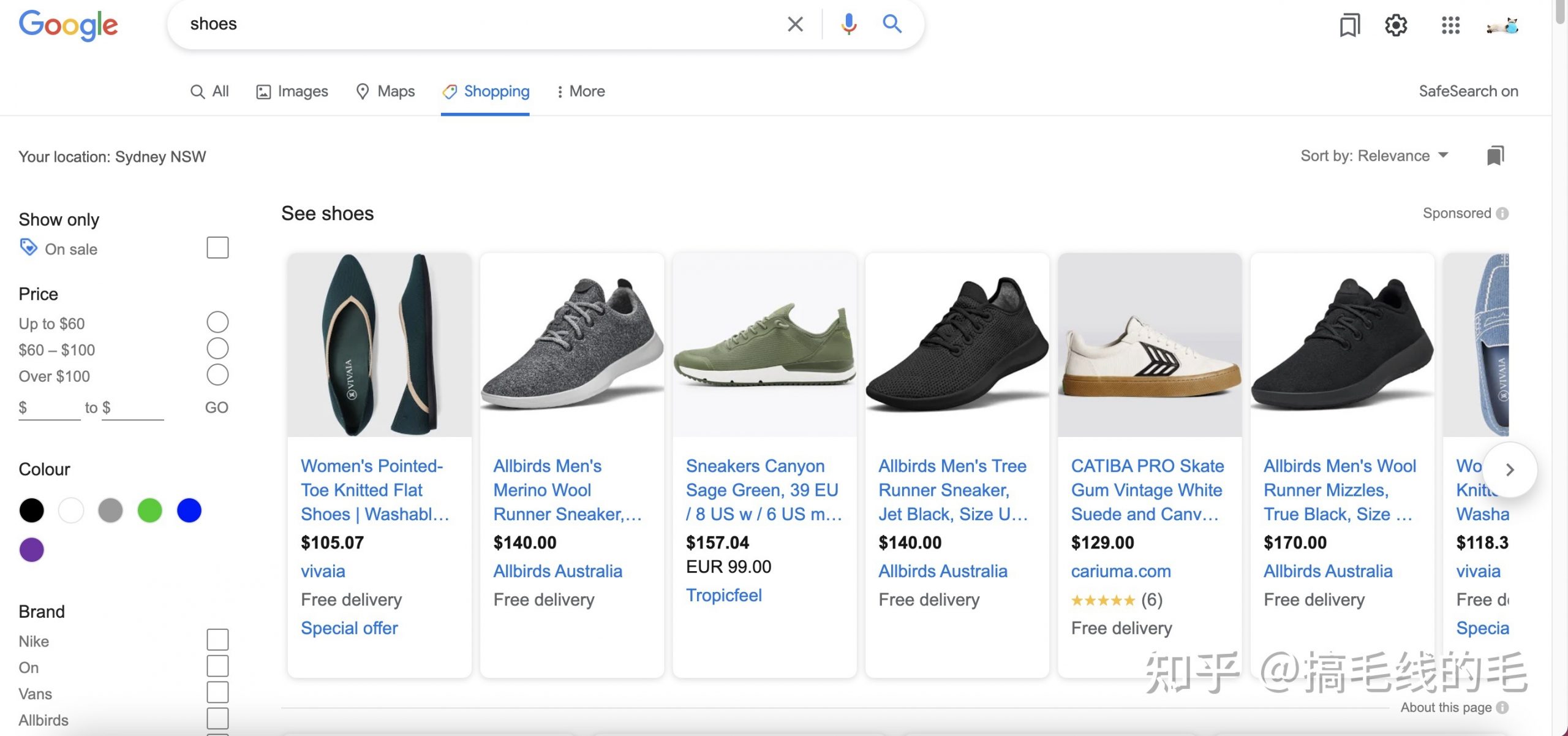The image size is (1568, 736).
Task: Clear the search box with X icon
Action: [x=795, y=25]
